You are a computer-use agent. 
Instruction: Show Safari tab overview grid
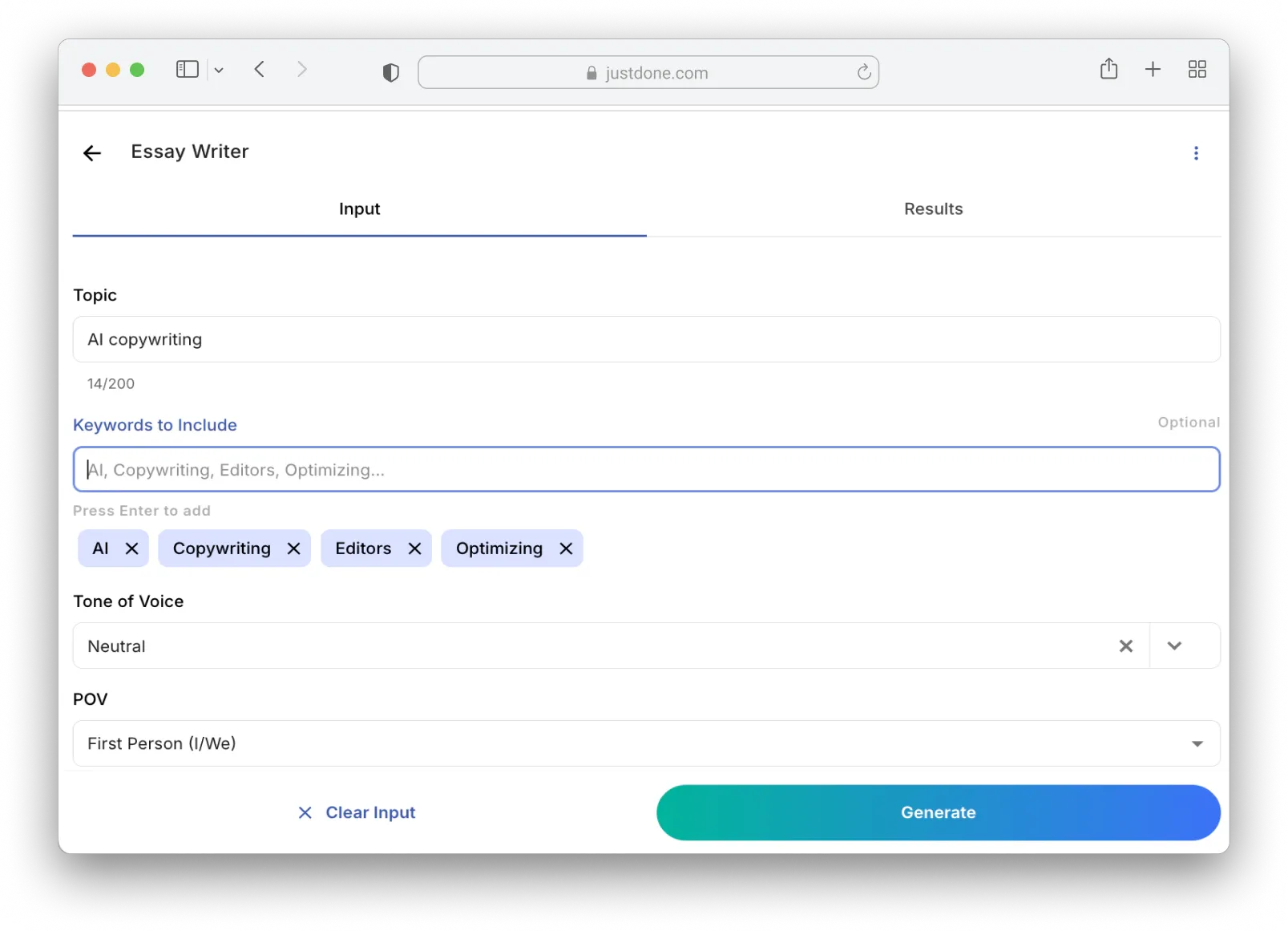[1197, 70]
